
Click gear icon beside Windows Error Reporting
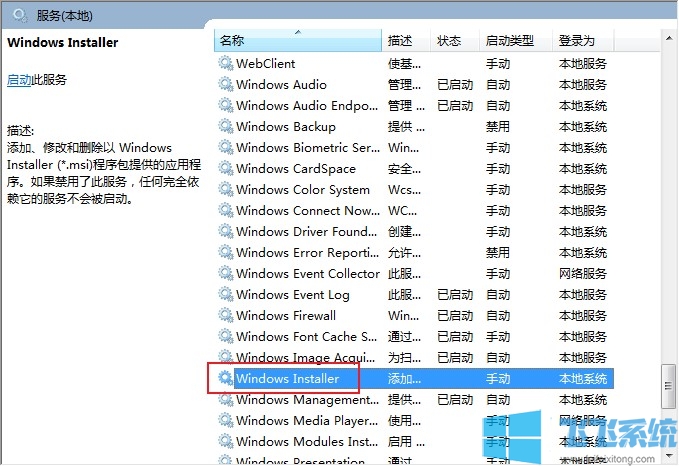pyautogui.click(x=226, y=252)
